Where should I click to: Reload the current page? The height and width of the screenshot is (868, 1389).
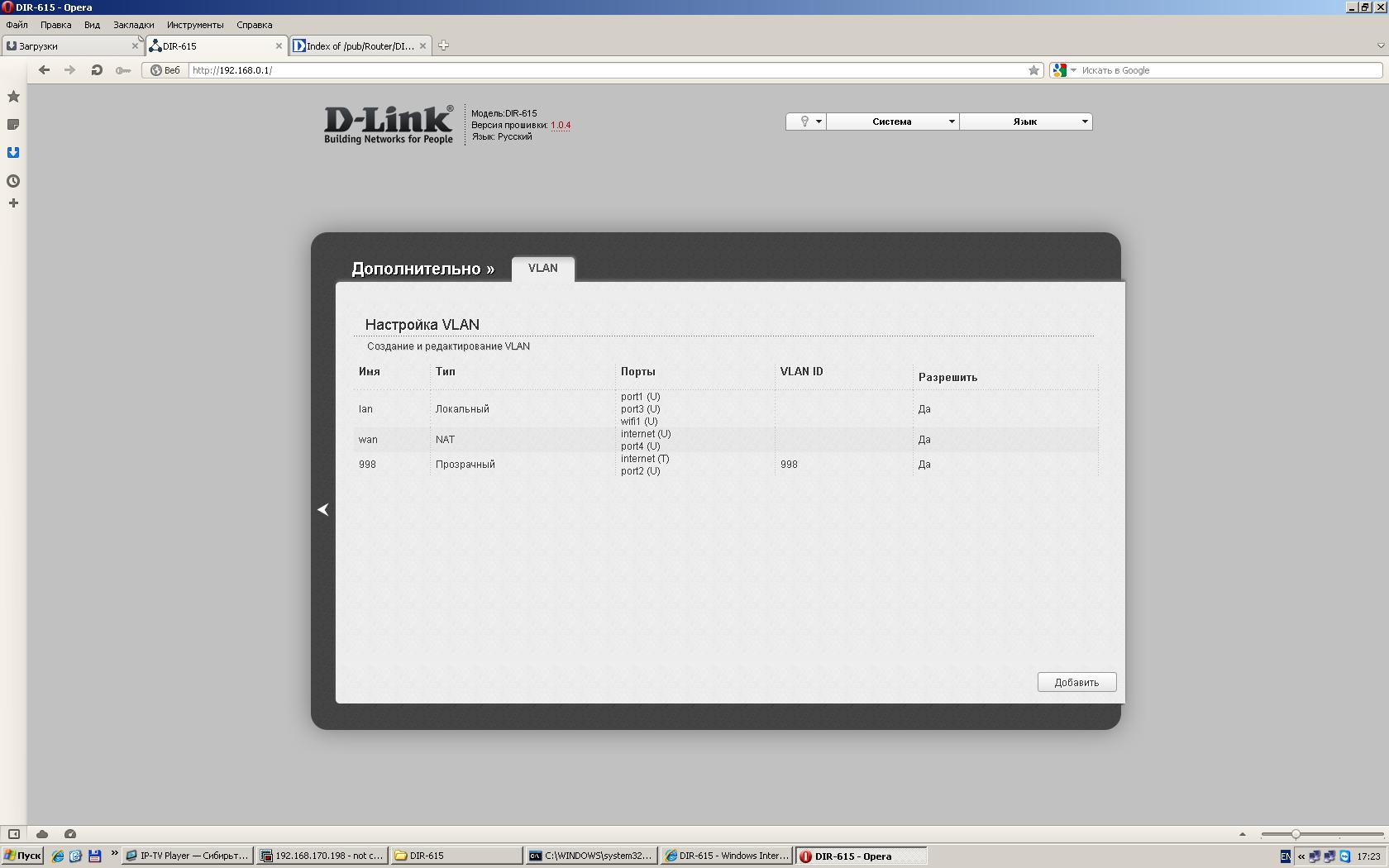pos(97,70)
